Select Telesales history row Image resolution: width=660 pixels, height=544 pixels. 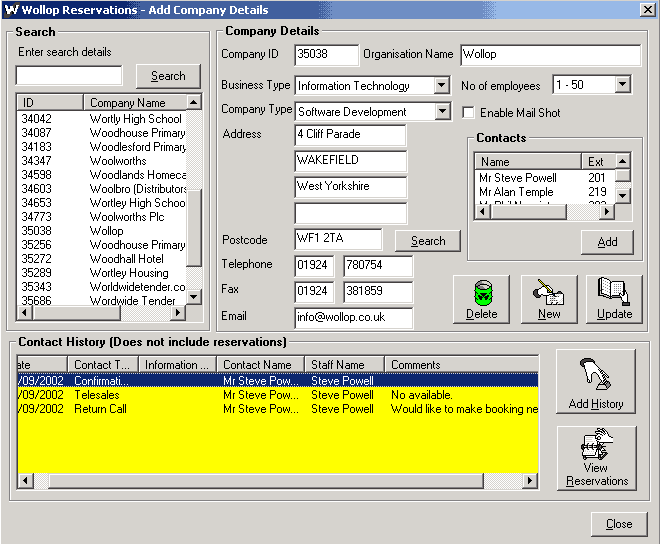click(x=278, y=395)
